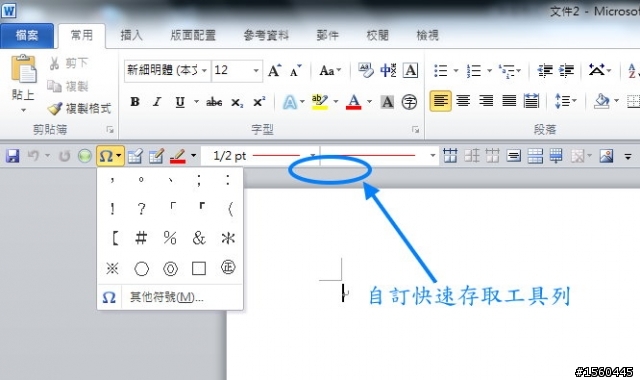Screen dimensions: 640x380
Task: Click Draw Table pencil icon
Action: pos(156,156)
